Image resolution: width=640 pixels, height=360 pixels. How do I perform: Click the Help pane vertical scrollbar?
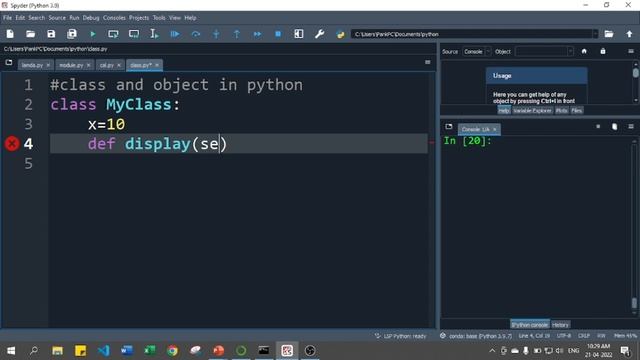coord(636,82)
